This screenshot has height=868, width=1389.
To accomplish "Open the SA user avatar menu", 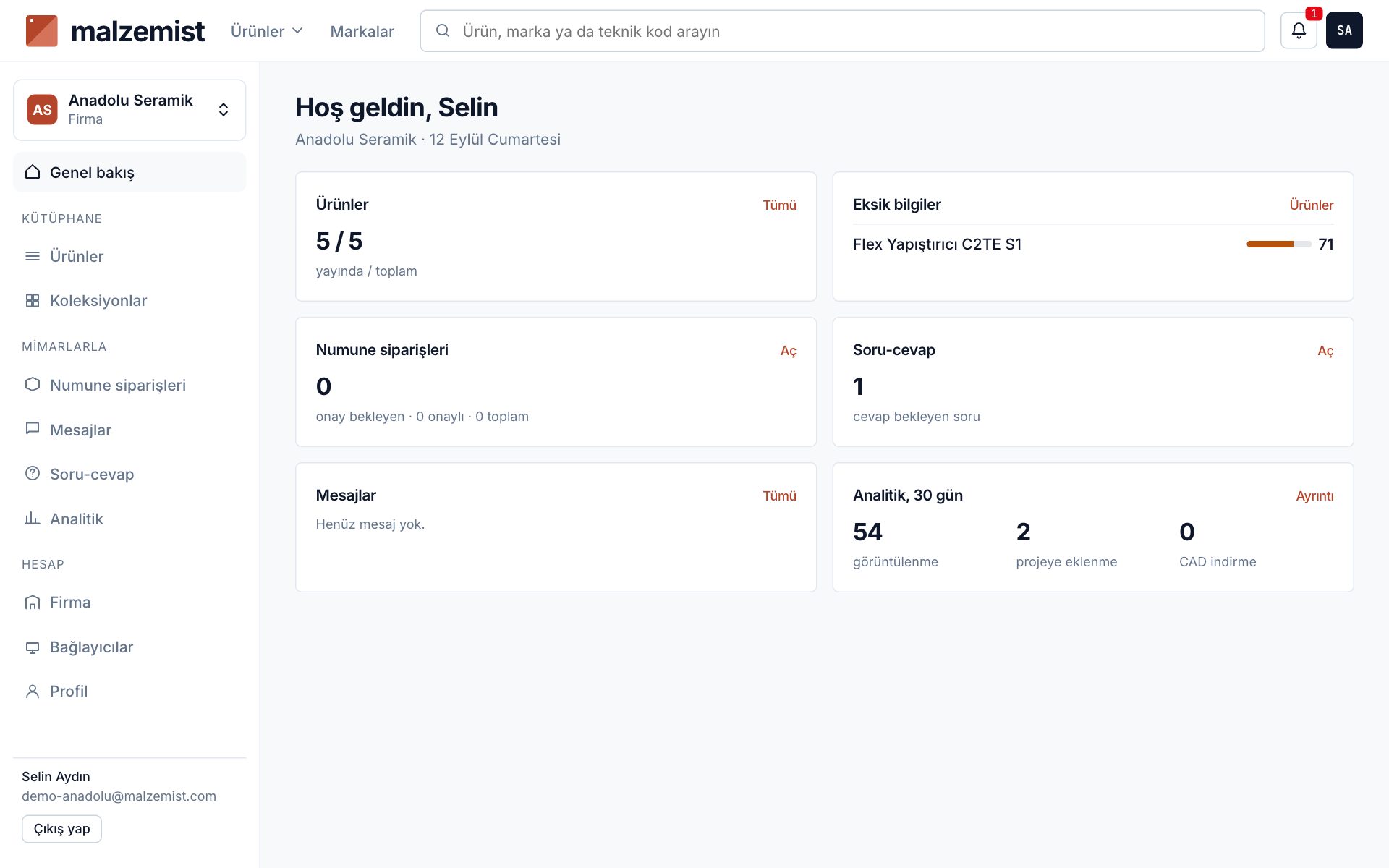I will tap(1344, 30).
